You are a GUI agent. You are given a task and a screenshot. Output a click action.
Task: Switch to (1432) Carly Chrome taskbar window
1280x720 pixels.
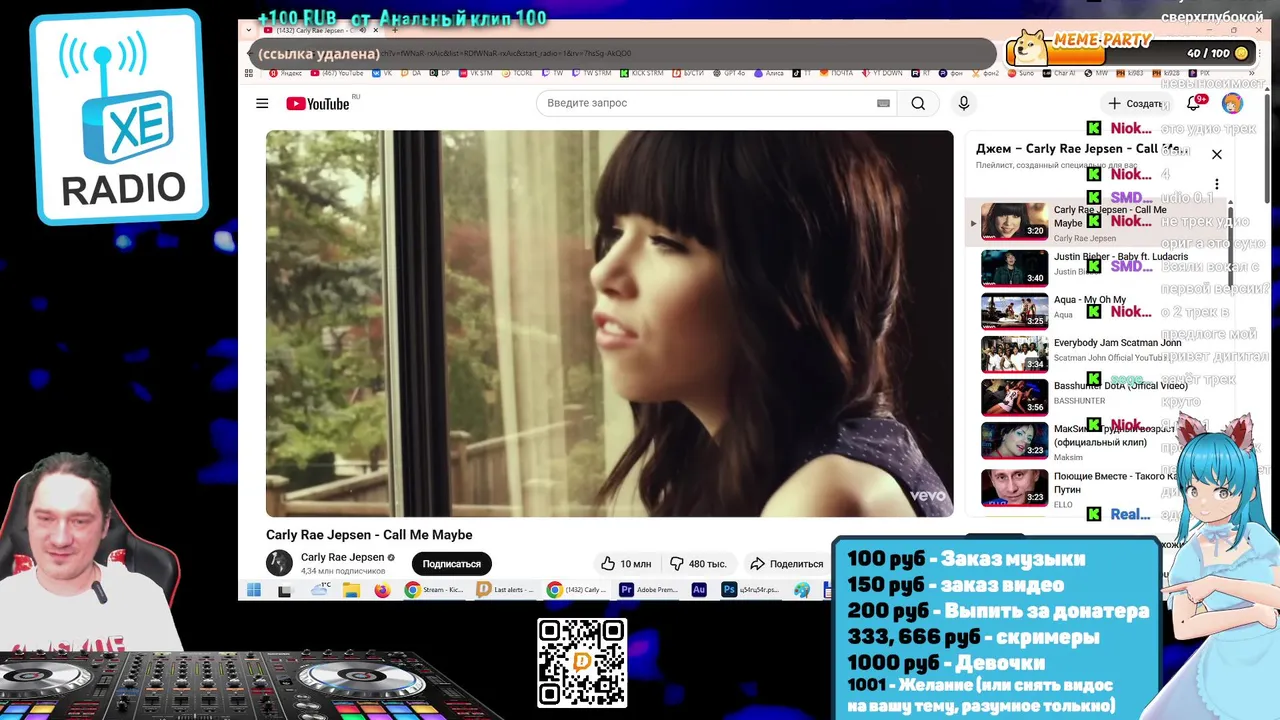click(x=576, y=590)
